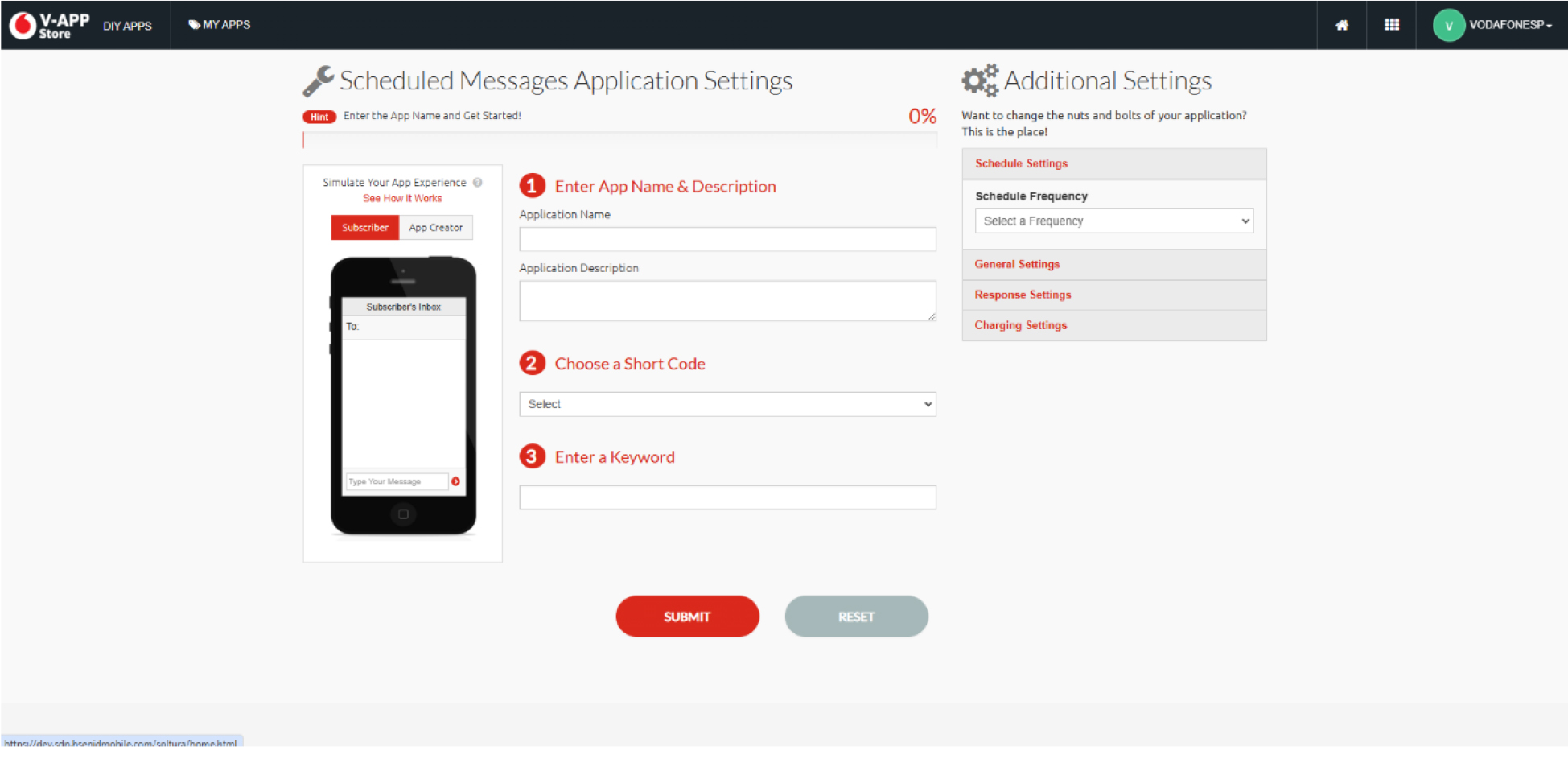Open the DIY APPS menu
This screenshot has height=759, width=1568.
128,25
